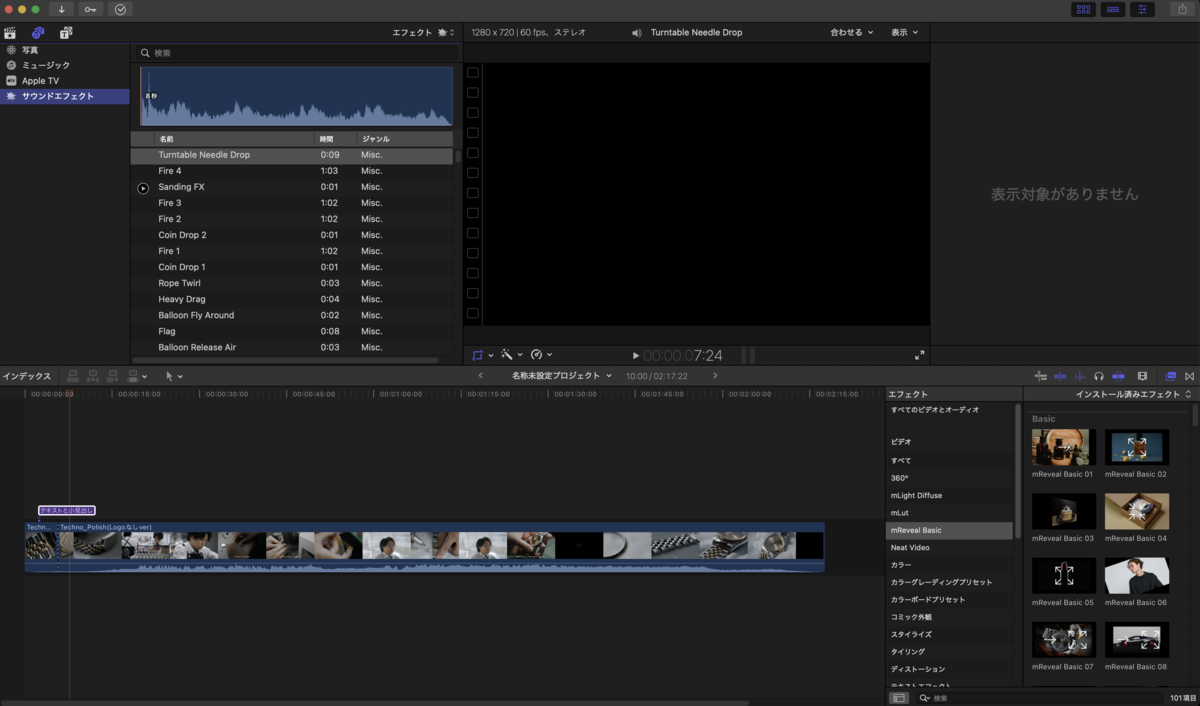
Task: Open the エフェクト filter dropdown in browser
Action: tap(423, 33)
